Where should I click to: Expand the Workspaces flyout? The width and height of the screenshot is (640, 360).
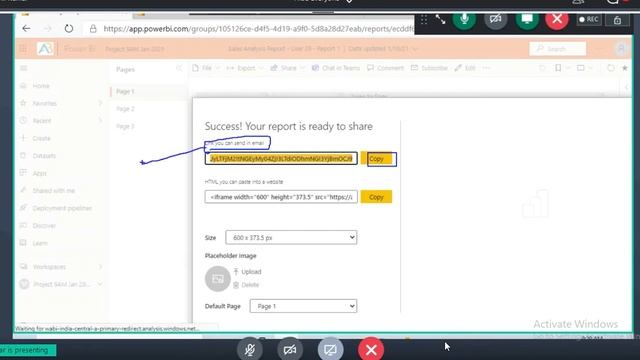(100, 267)
